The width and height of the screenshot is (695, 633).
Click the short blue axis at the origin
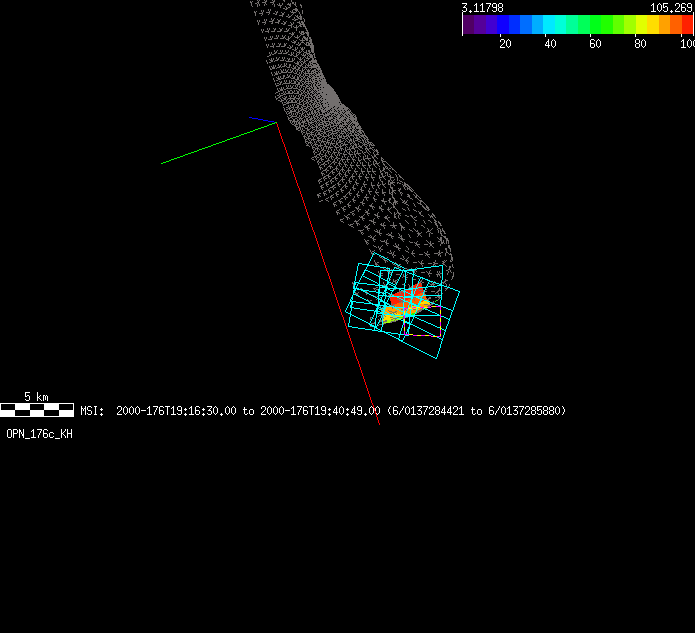click(x=261, y=120)
